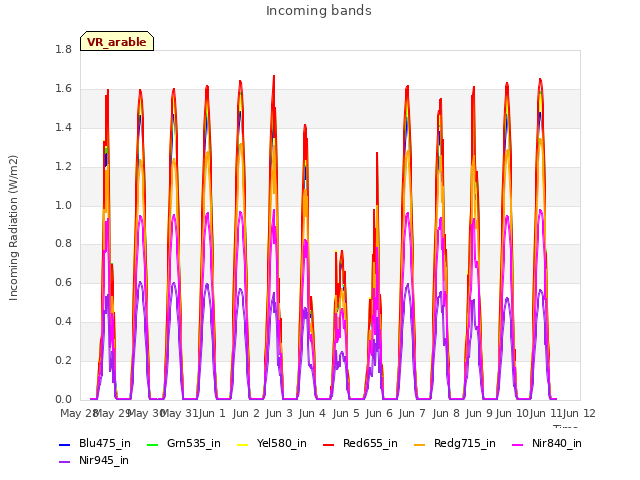The height and width of the screenshot is (480, 640).
Task: Click the 1.4 y-axis tick label
Action: click(x=63, y=128)
